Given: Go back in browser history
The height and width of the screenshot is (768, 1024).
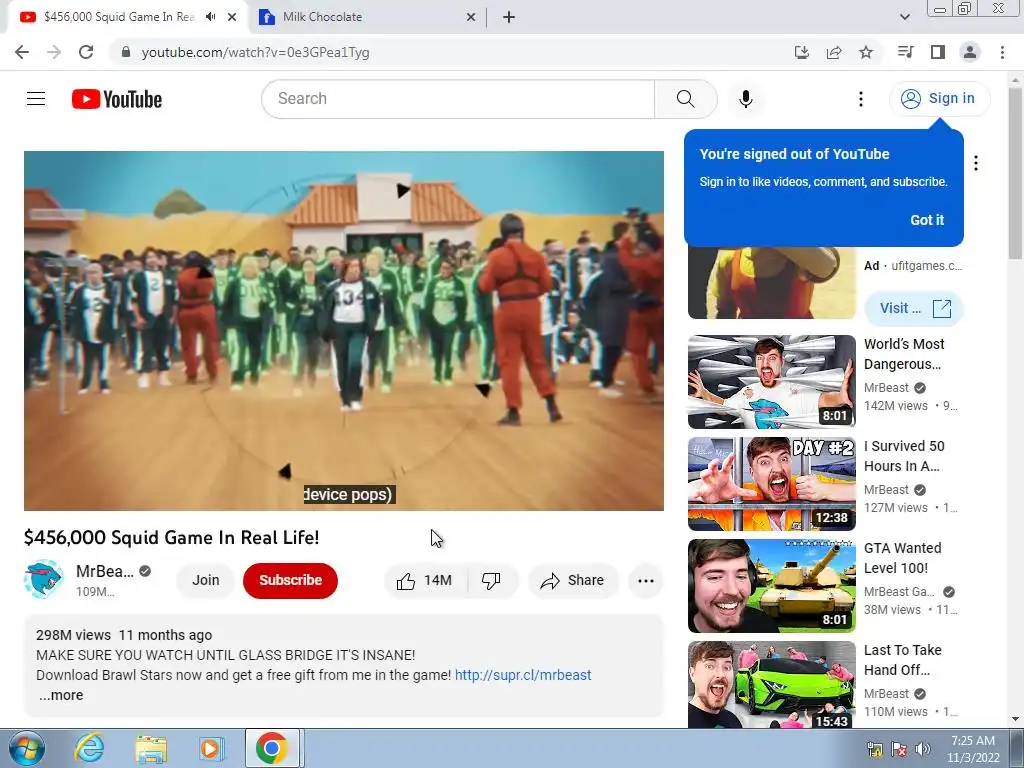Looking at the screenshot, I should click(x=22, y=52).
